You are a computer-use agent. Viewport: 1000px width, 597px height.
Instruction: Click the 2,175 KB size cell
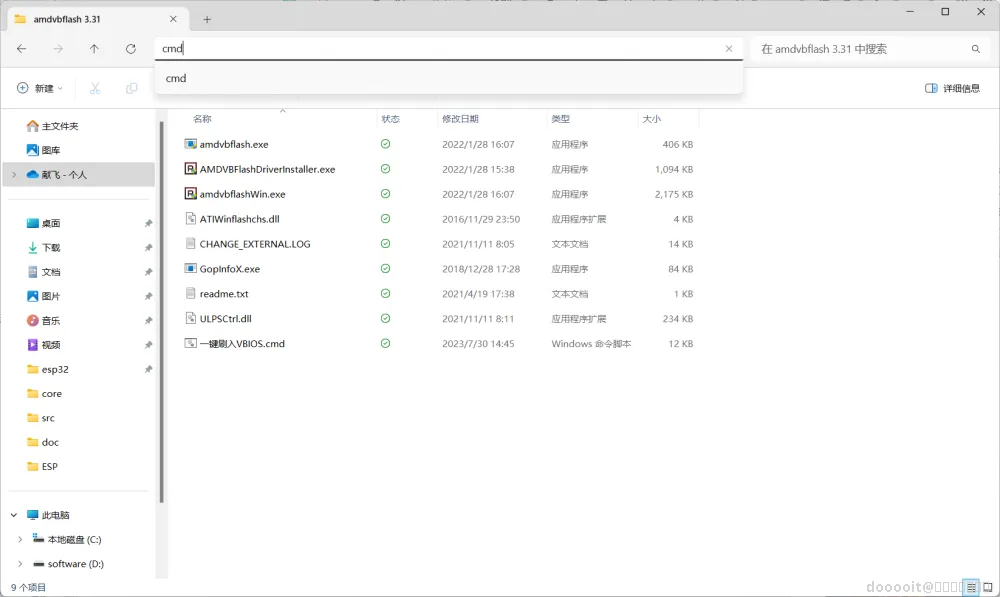[673, 195]
